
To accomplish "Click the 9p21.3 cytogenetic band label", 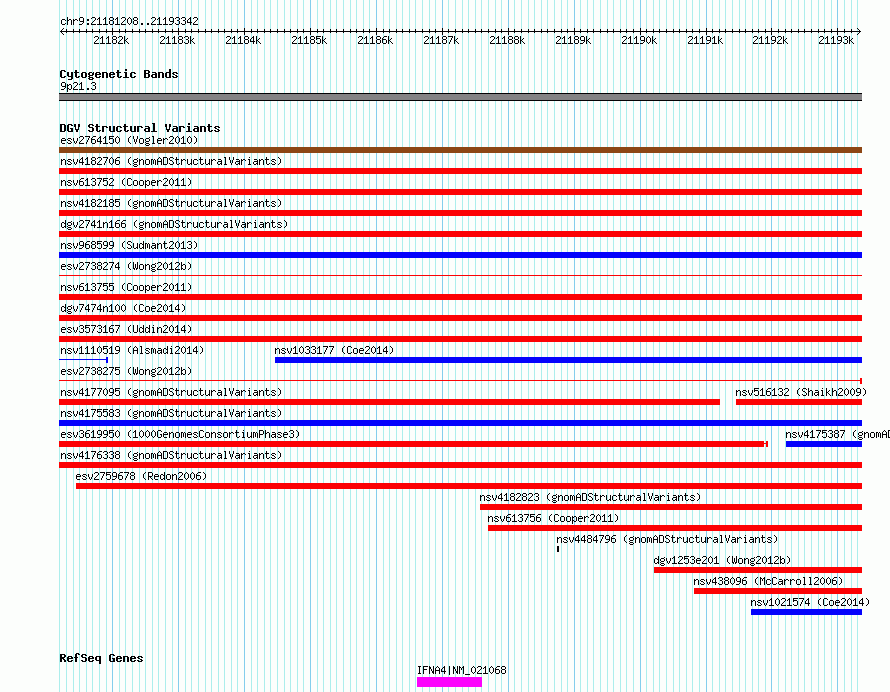I will point(78,86).
